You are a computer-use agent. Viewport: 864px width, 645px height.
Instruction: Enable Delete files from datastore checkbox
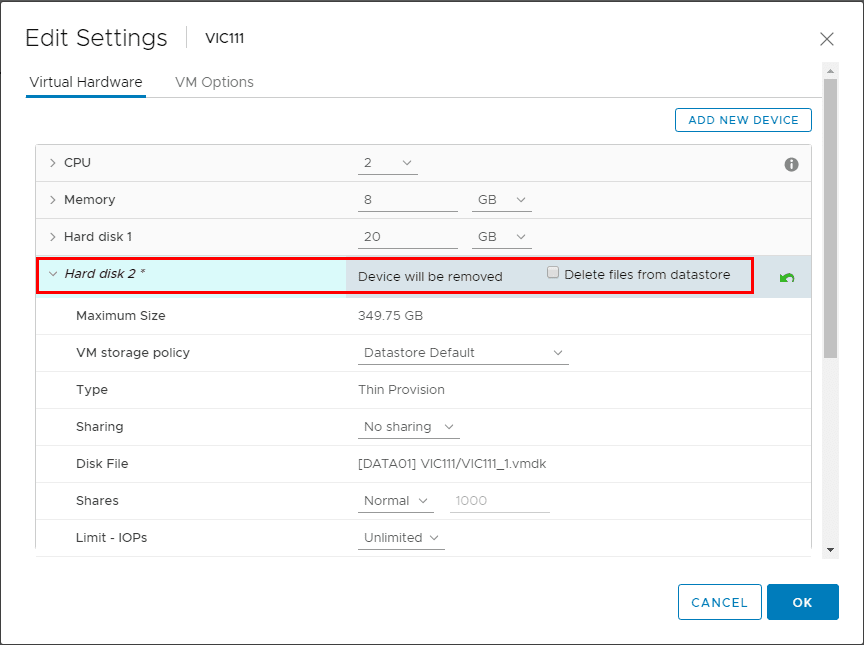pos(553,273)
